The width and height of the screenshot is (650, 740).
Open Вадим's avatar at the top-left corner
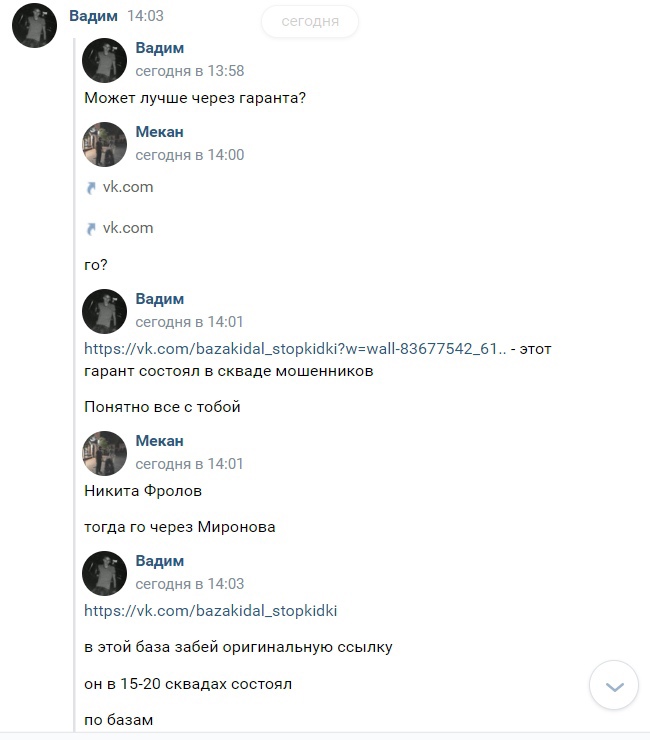tap(33, 25)
